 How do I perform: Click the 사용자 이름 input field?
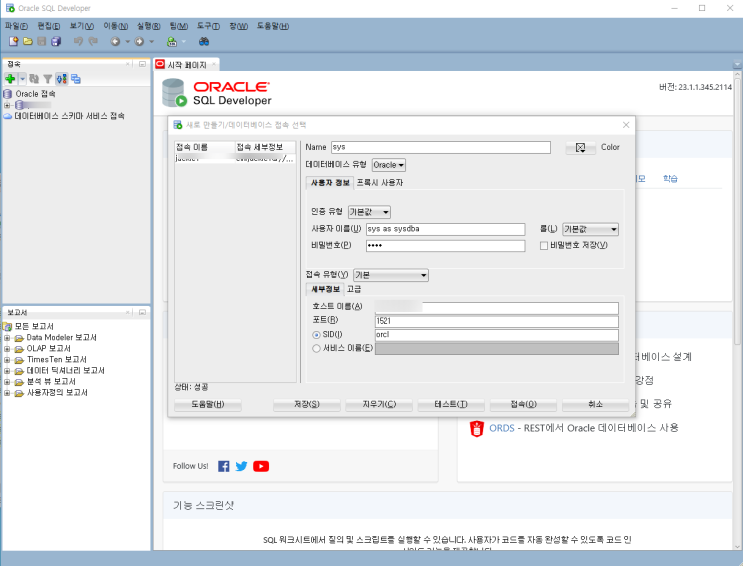(x=445, y=229)
